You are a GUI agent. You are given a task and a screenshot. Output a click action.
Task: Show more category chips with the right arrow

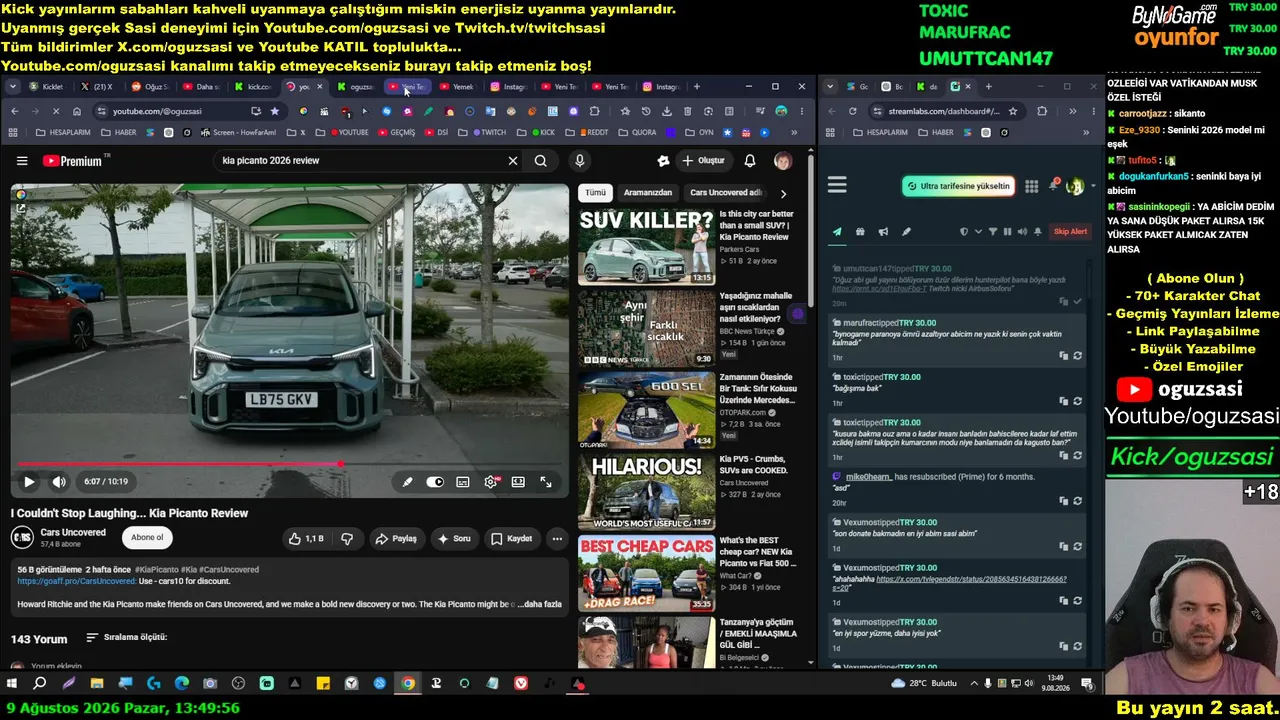point(783,193)
